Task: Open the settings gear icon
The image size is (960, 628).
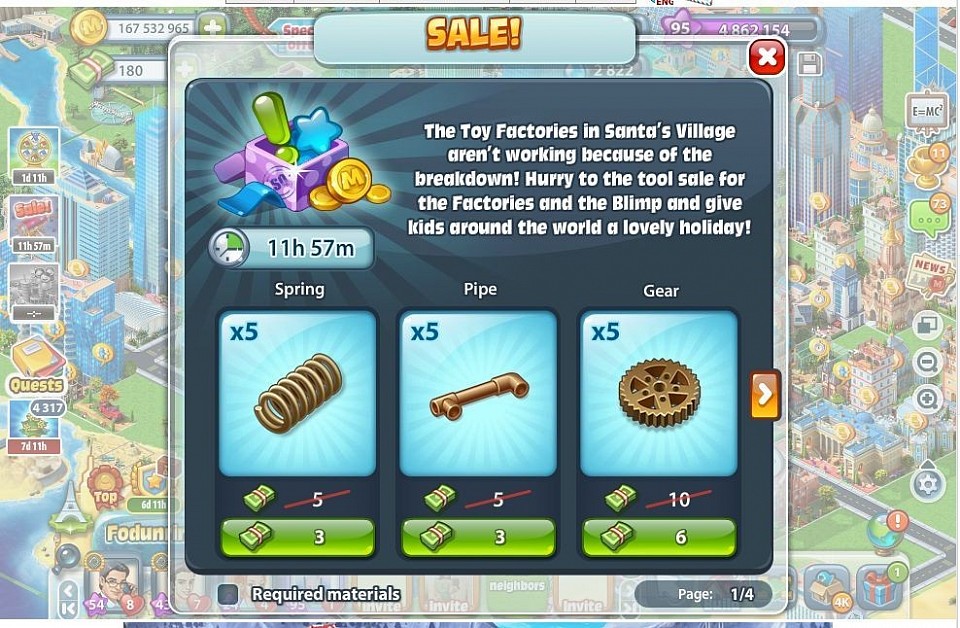Action: (x=928, y=484)
